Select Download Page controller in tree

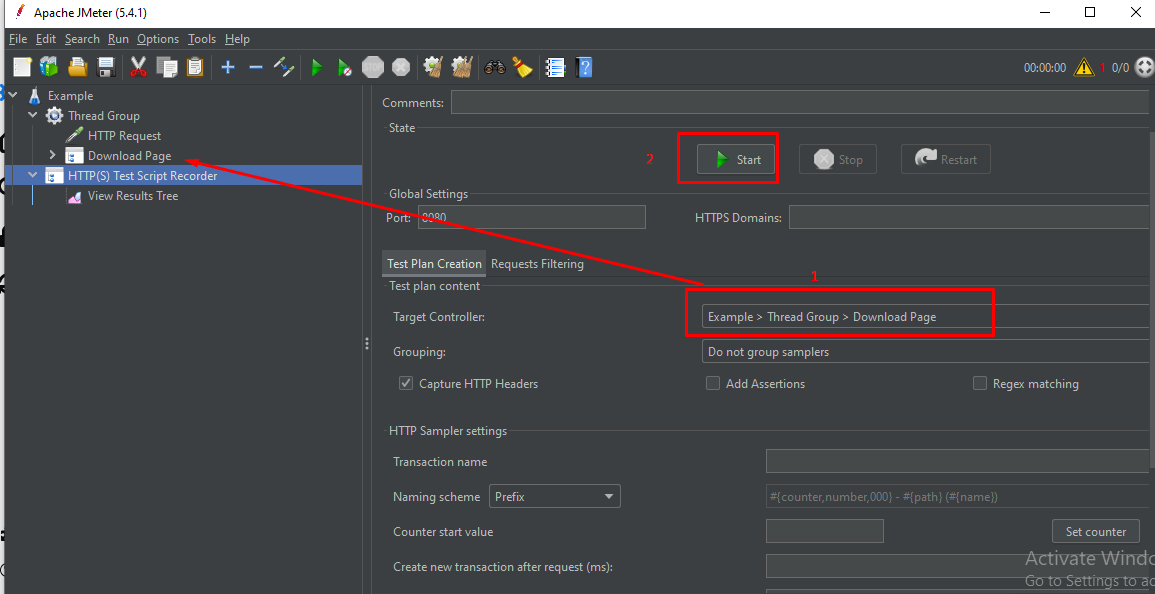[x=130, y=156]
